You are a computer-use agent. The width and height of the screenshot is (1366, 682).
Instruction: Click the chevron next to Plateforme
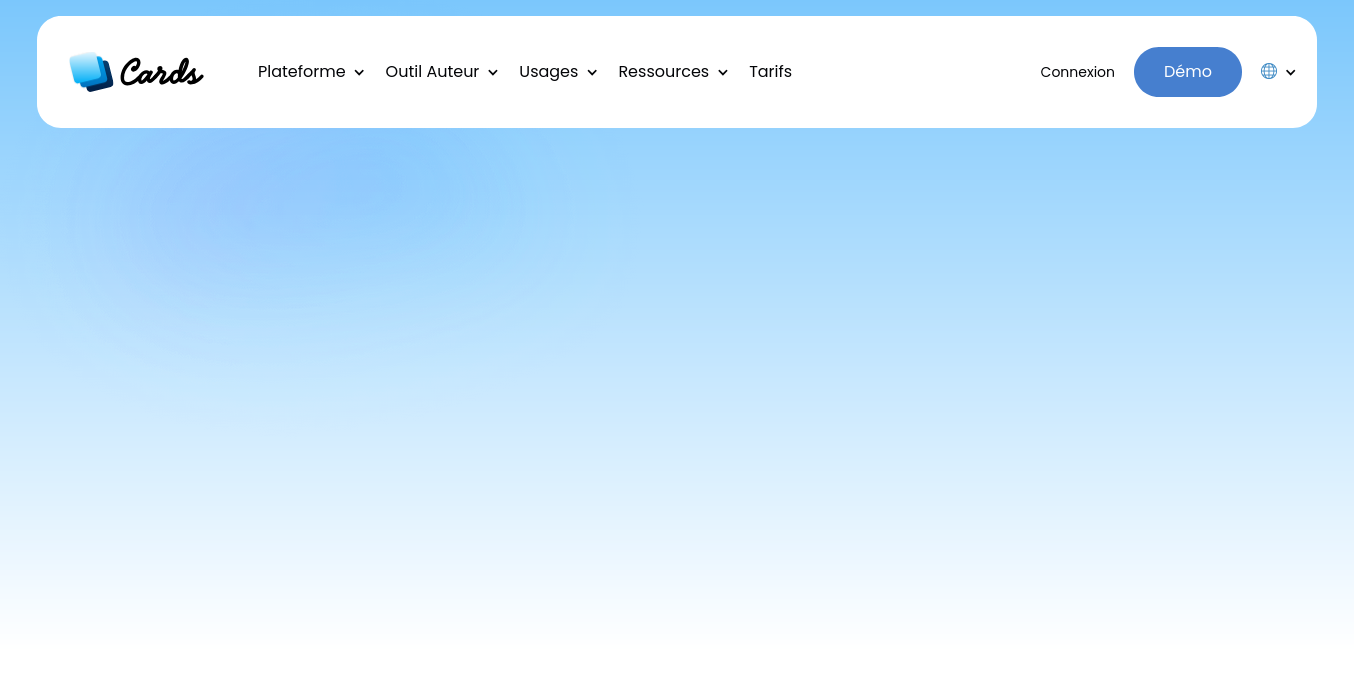[359, 73]
